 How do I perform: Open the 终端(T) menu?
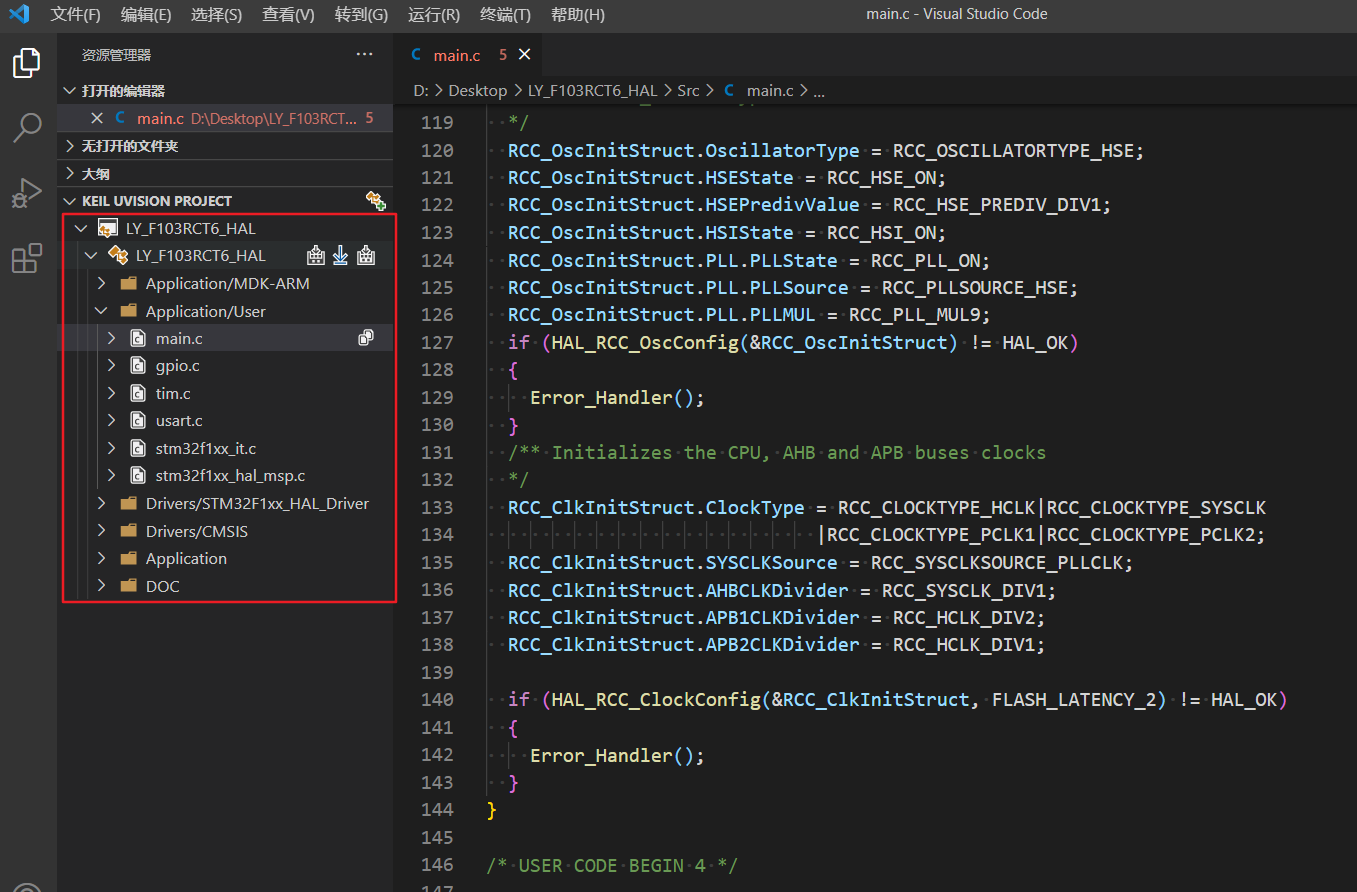coord(505,15)
